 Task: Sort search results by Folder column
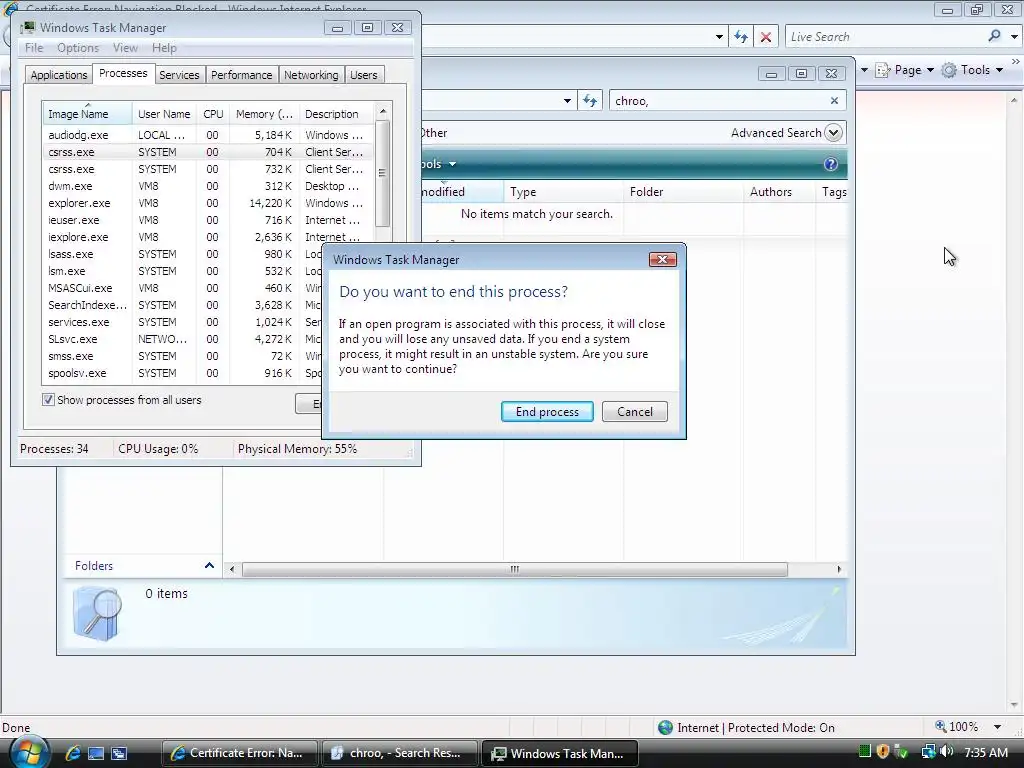[x=683, y=192]
